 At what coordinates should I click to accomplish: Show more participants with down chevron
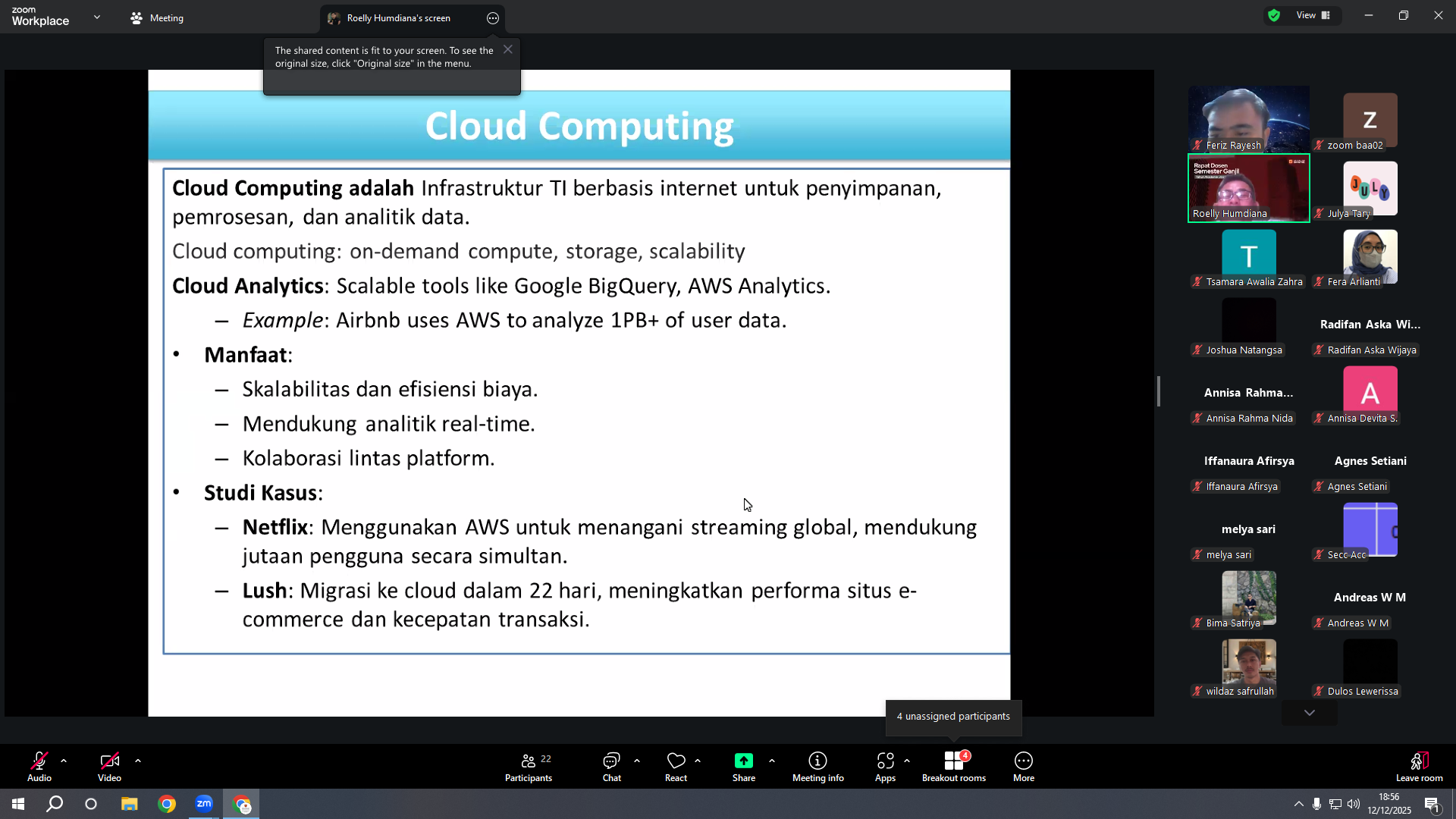(1310, 713)
